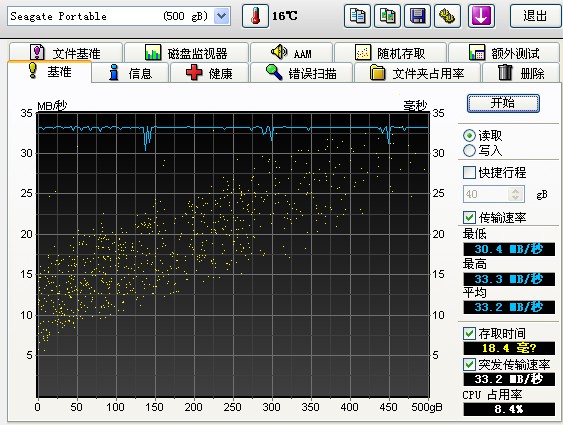Expand the Seagate Portable drive dropdown

pos(222,16)
